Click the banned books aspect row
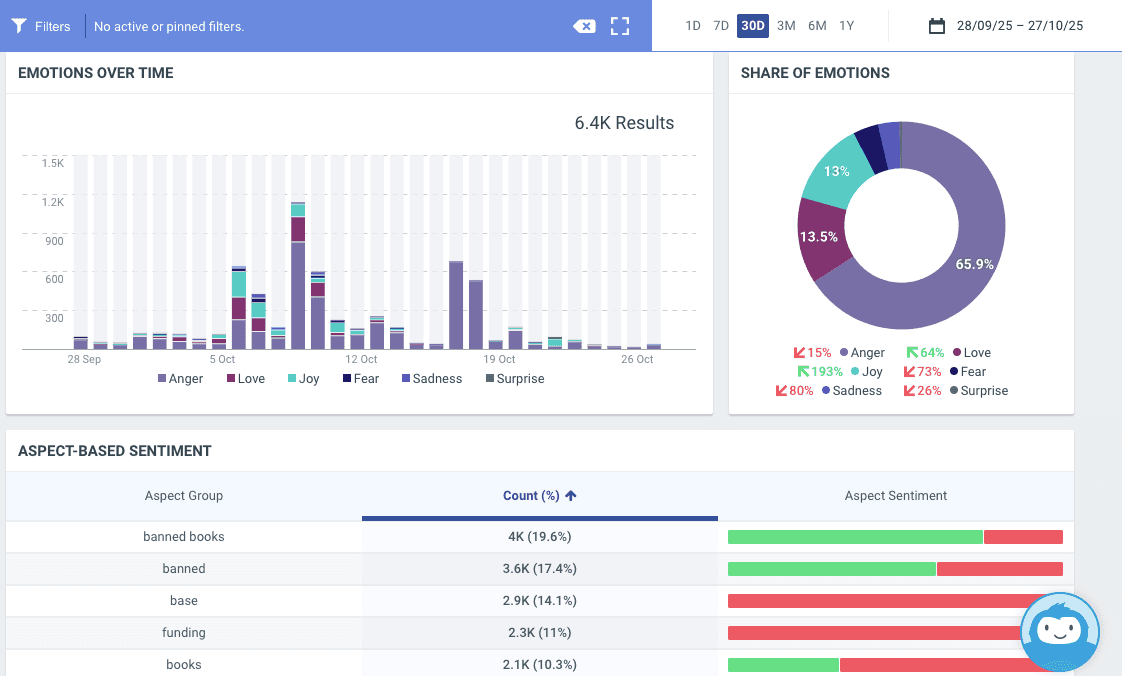The image size is (1122, 676). (184, 537)
